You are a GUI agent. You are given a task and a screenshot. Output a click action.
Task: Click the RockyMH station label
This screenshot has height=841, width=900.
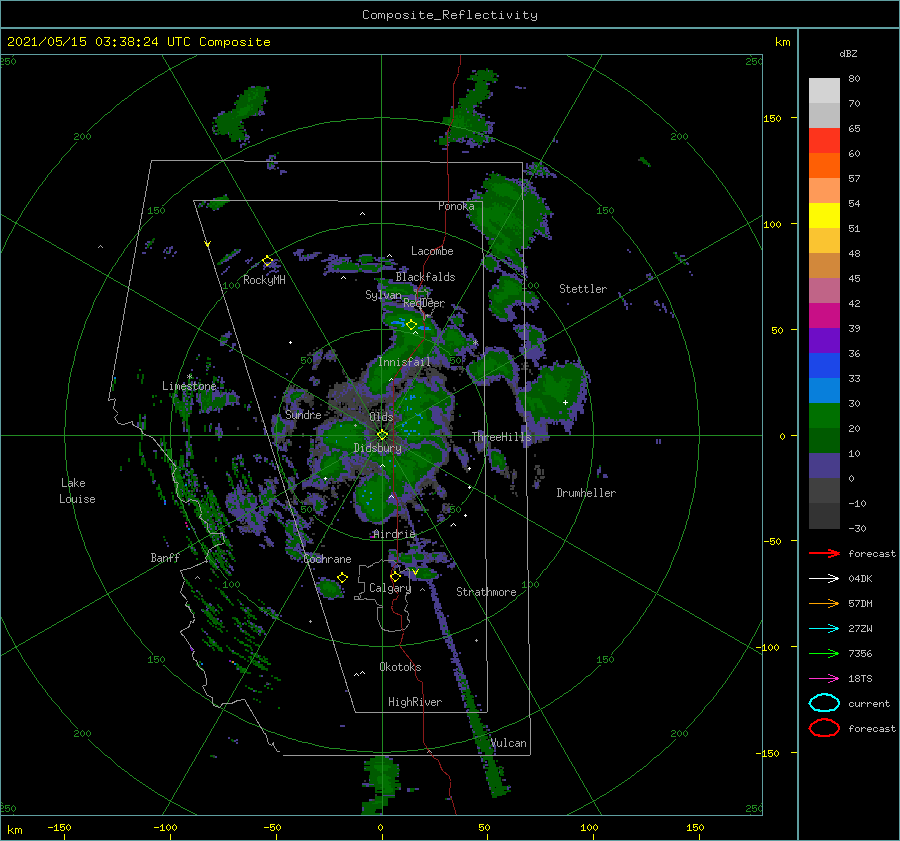coord(264,280)
